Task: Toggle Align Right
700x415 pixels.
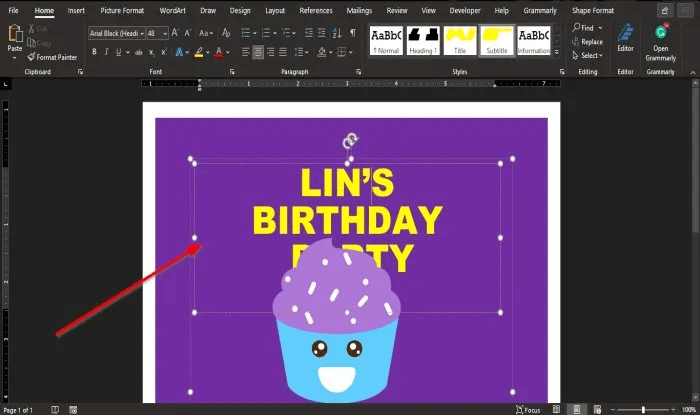Action: click(271, 52)
